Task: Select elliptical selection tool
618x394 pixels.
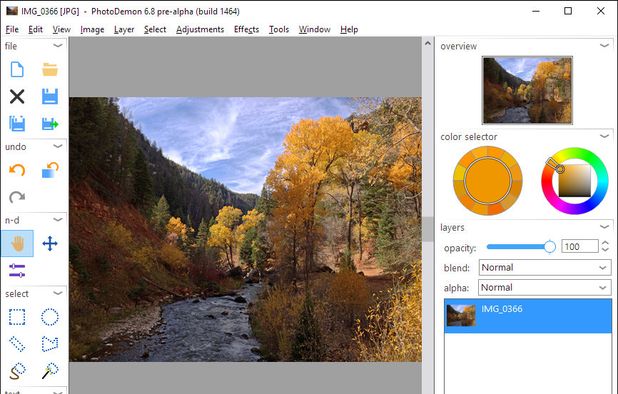Action: pyautogui.click(x=50, y=317)
